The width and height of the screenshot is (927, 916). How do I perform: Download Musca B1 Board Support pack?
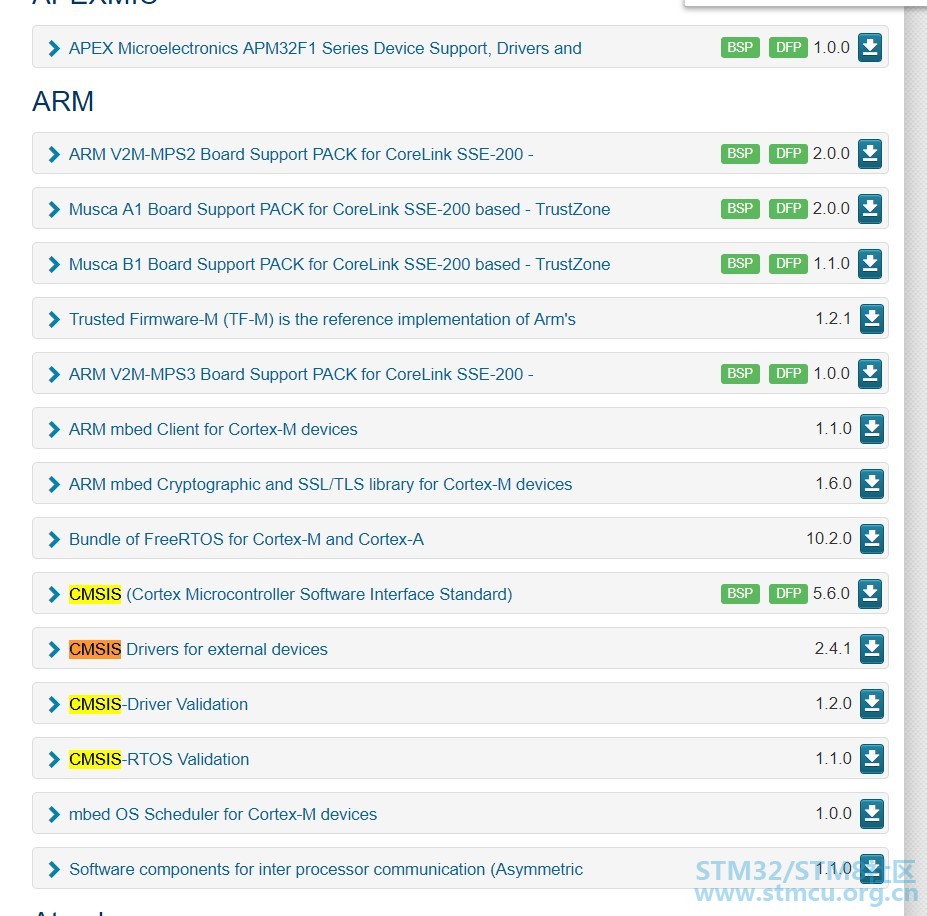click(870, 264)
